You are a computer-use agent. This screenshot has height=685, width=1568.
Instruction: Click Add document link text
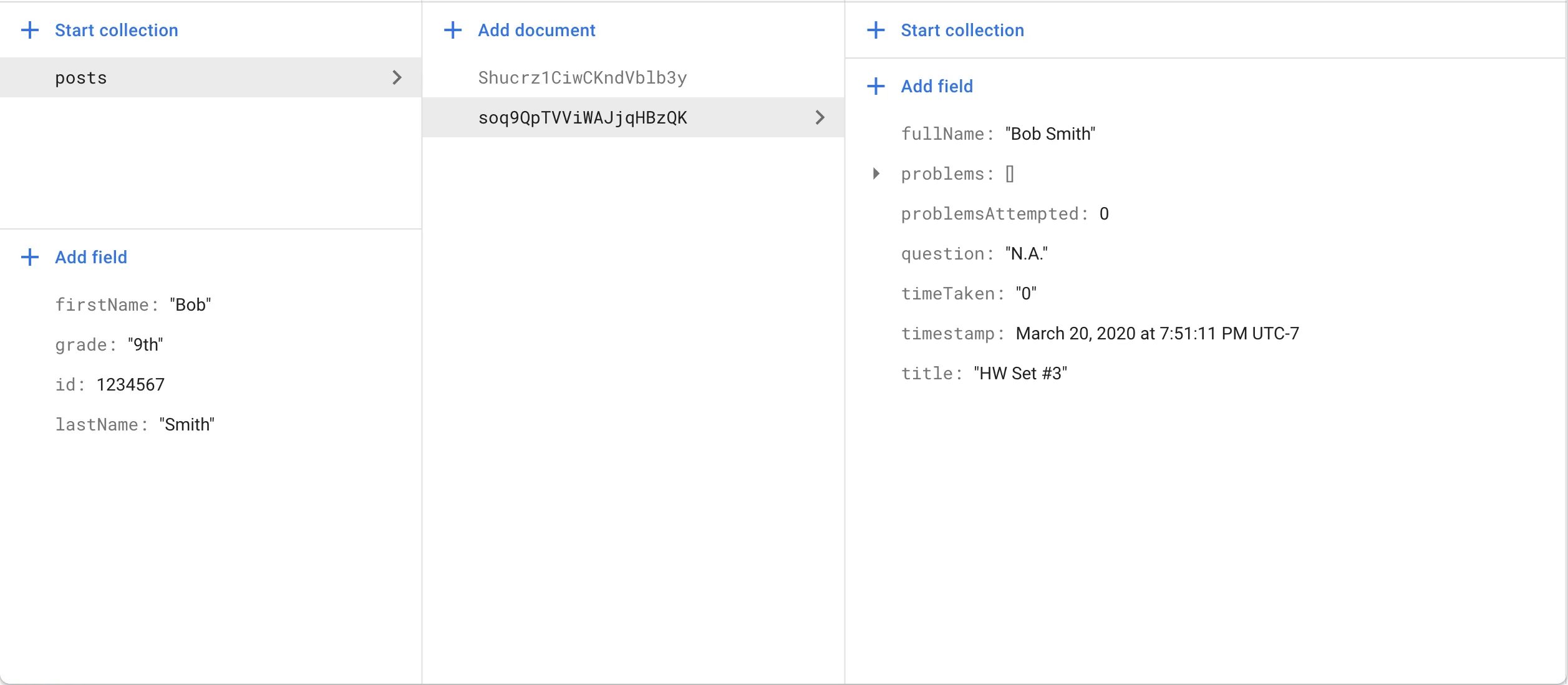[x=536, y=30]
